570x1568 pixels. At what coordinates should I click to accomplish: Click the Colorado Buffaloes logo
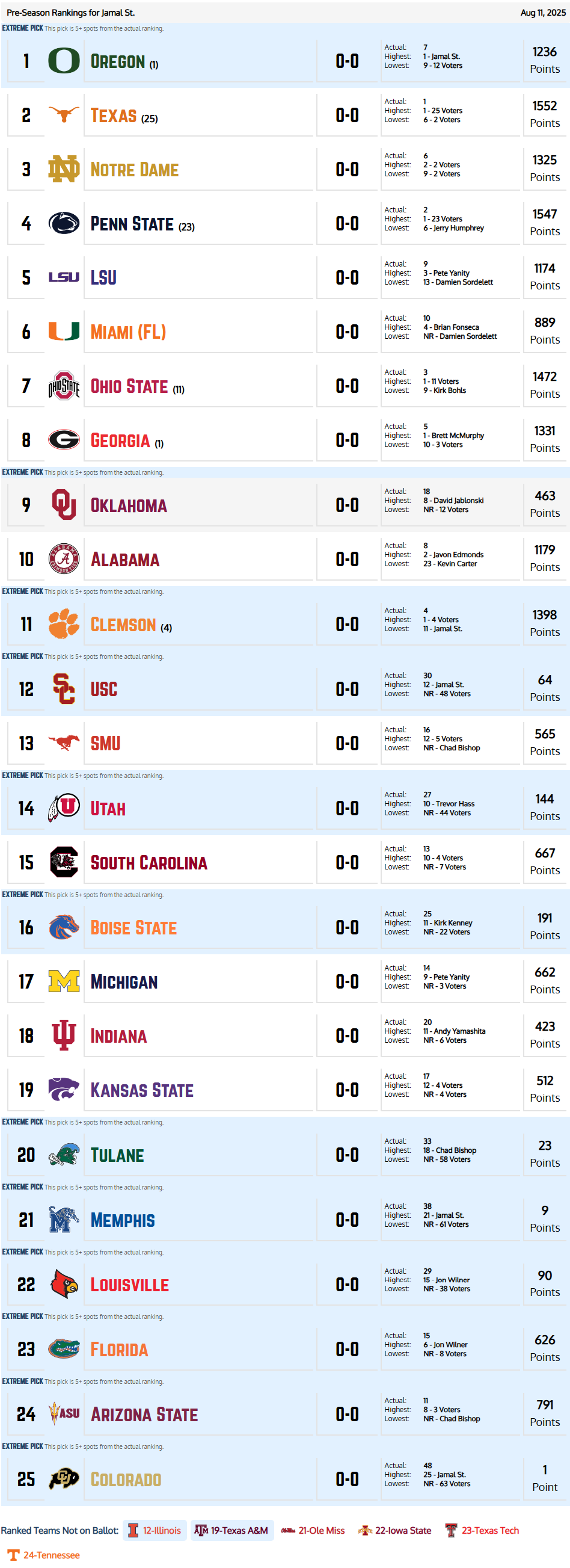point(63,1479)
